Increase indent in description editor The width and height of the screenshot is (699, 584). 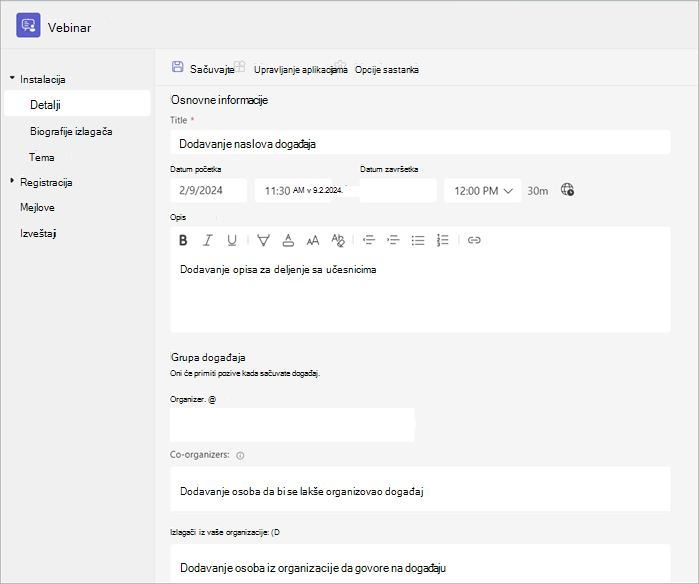(393, 240)
